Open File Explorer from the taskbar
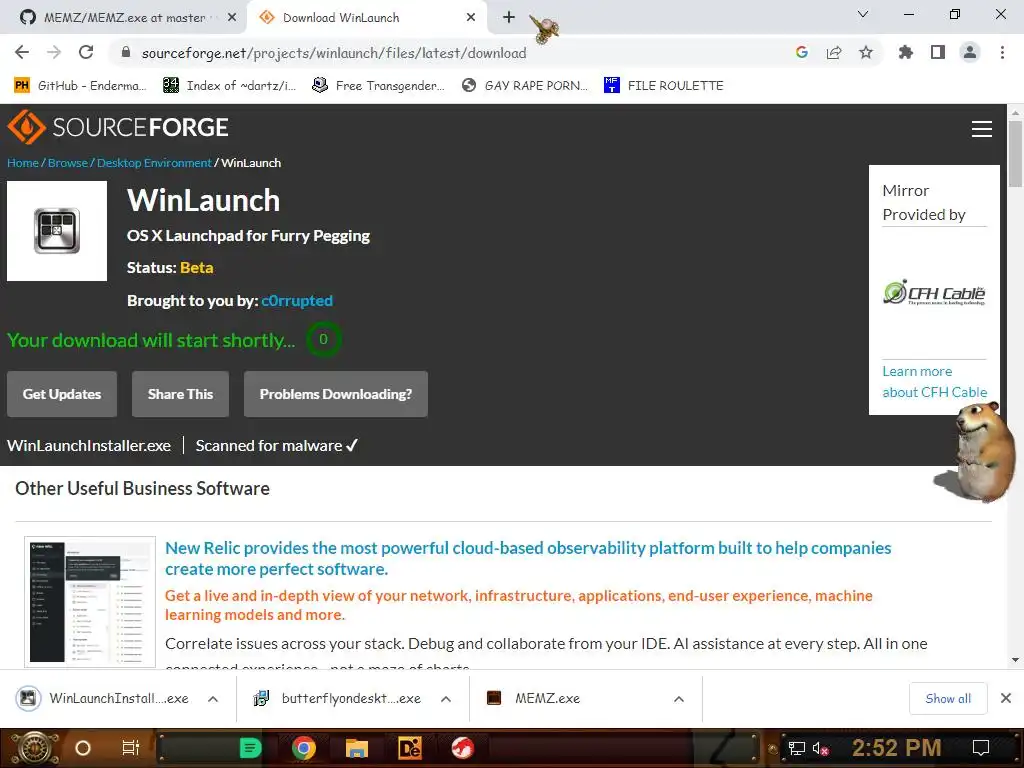1024x768 pixels. click(x=357, y=748)
